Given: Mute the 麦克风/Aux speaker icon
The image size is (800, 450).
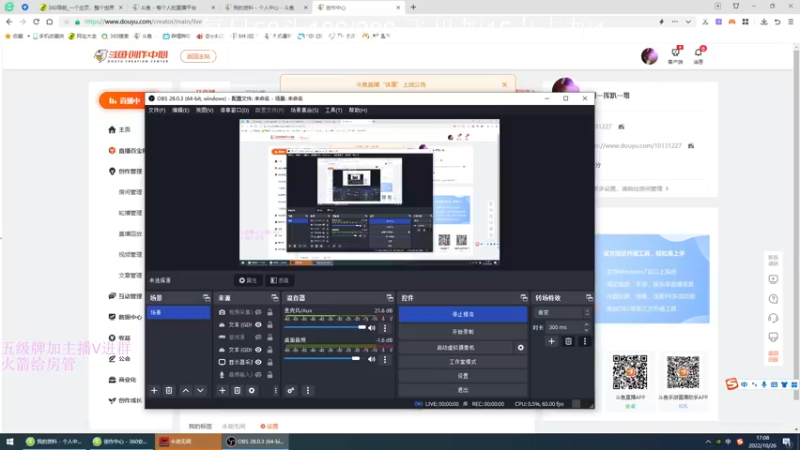Looking at the screenshot, I should coord(372,328).
